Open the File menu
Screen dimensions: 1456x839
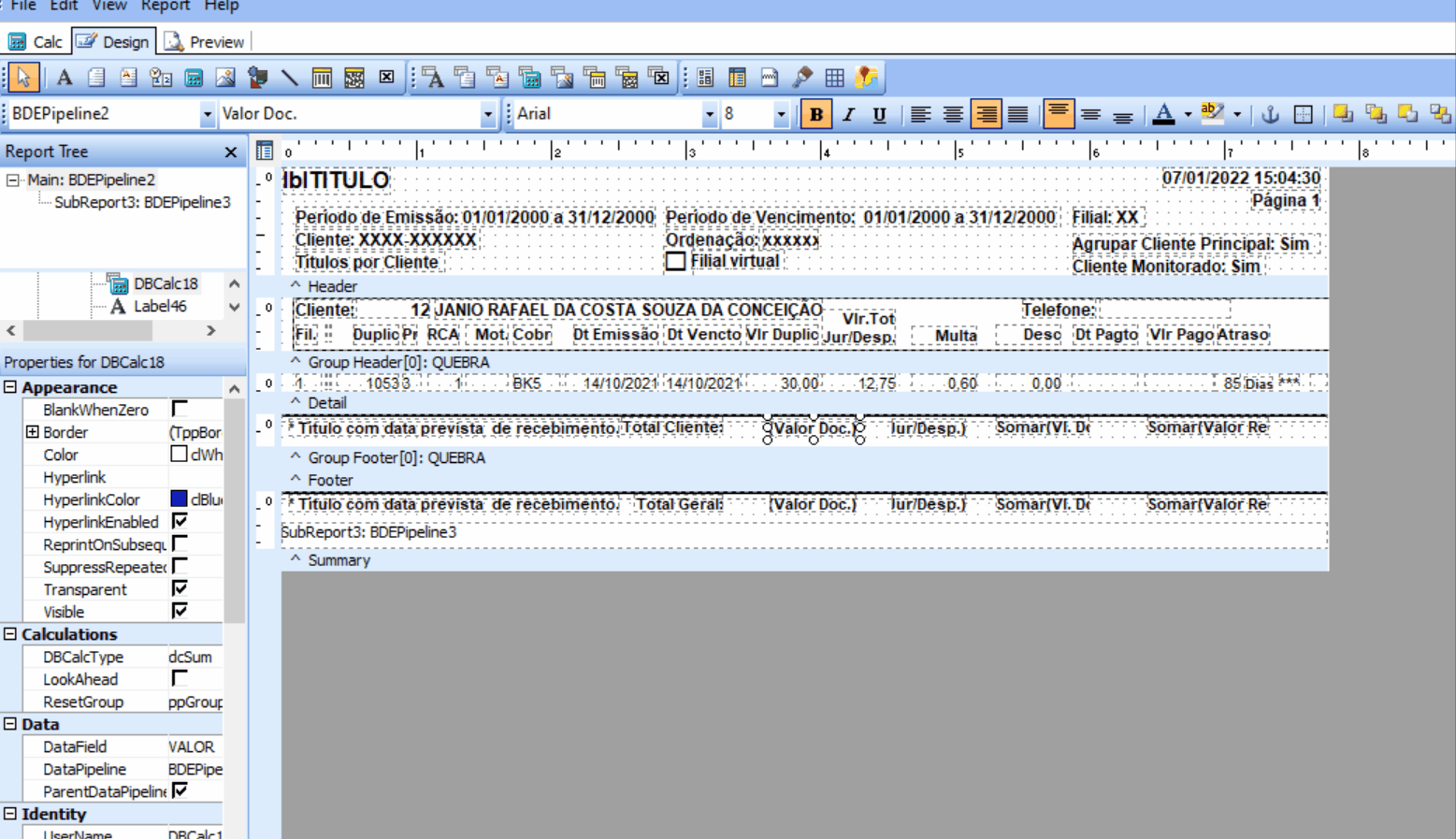click(23, 7)
